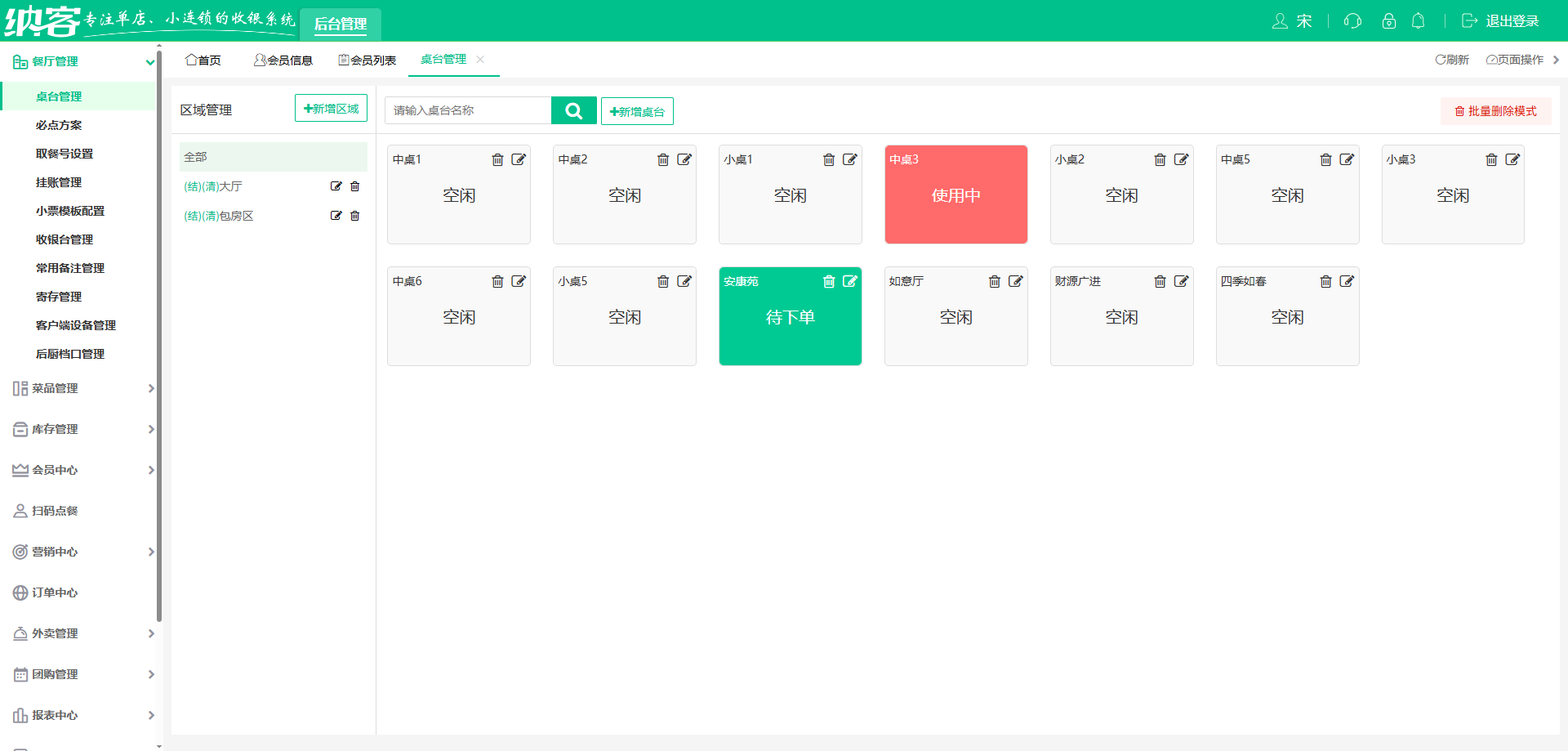Close the 桌台管理 tab
The height and width of the screenshot is (751, 1568).
click(x=480, y=59)
